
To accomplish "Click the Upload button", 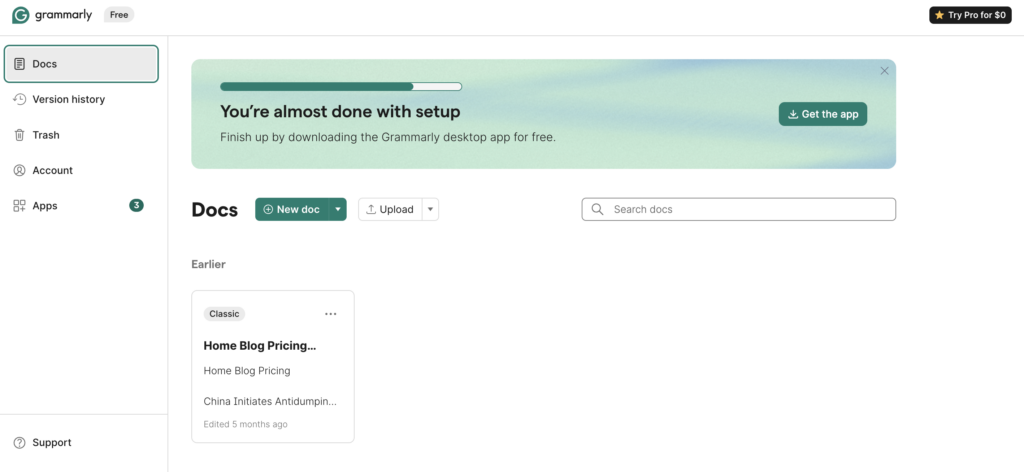I will [390, 210].
